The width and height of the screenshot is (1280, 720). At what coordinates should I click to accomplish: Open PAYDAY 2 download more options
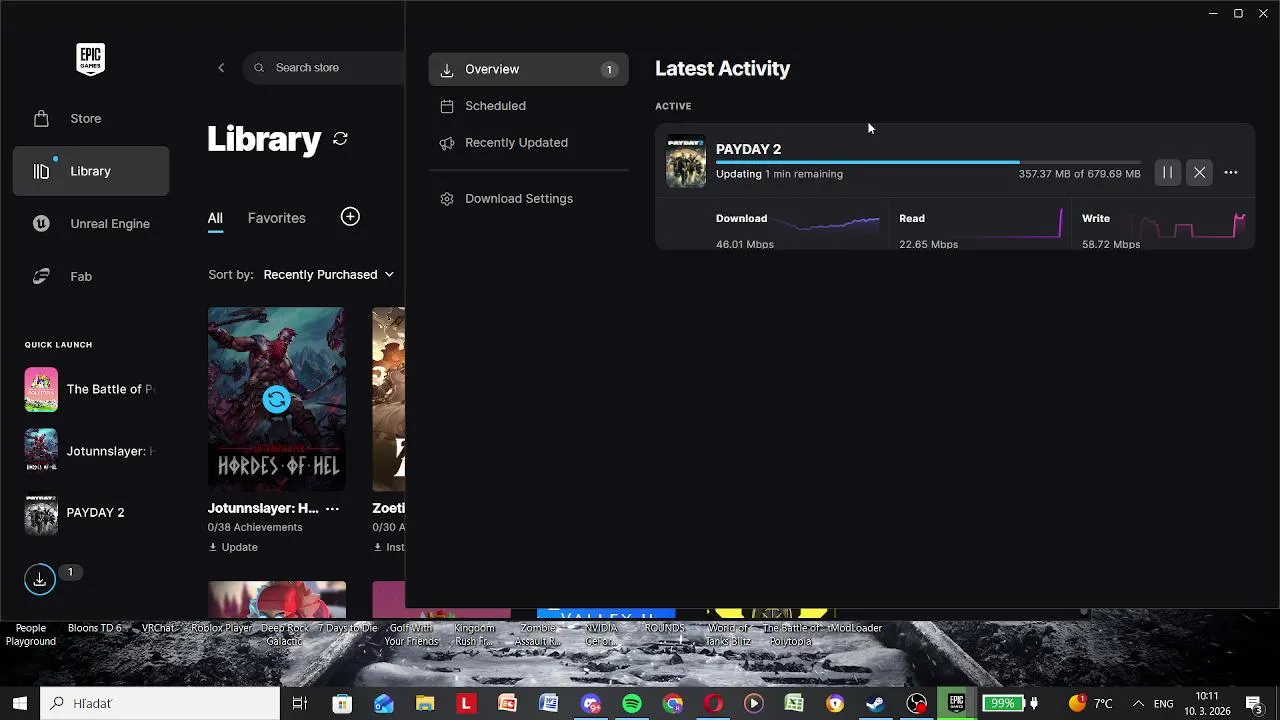(1231, 173)
